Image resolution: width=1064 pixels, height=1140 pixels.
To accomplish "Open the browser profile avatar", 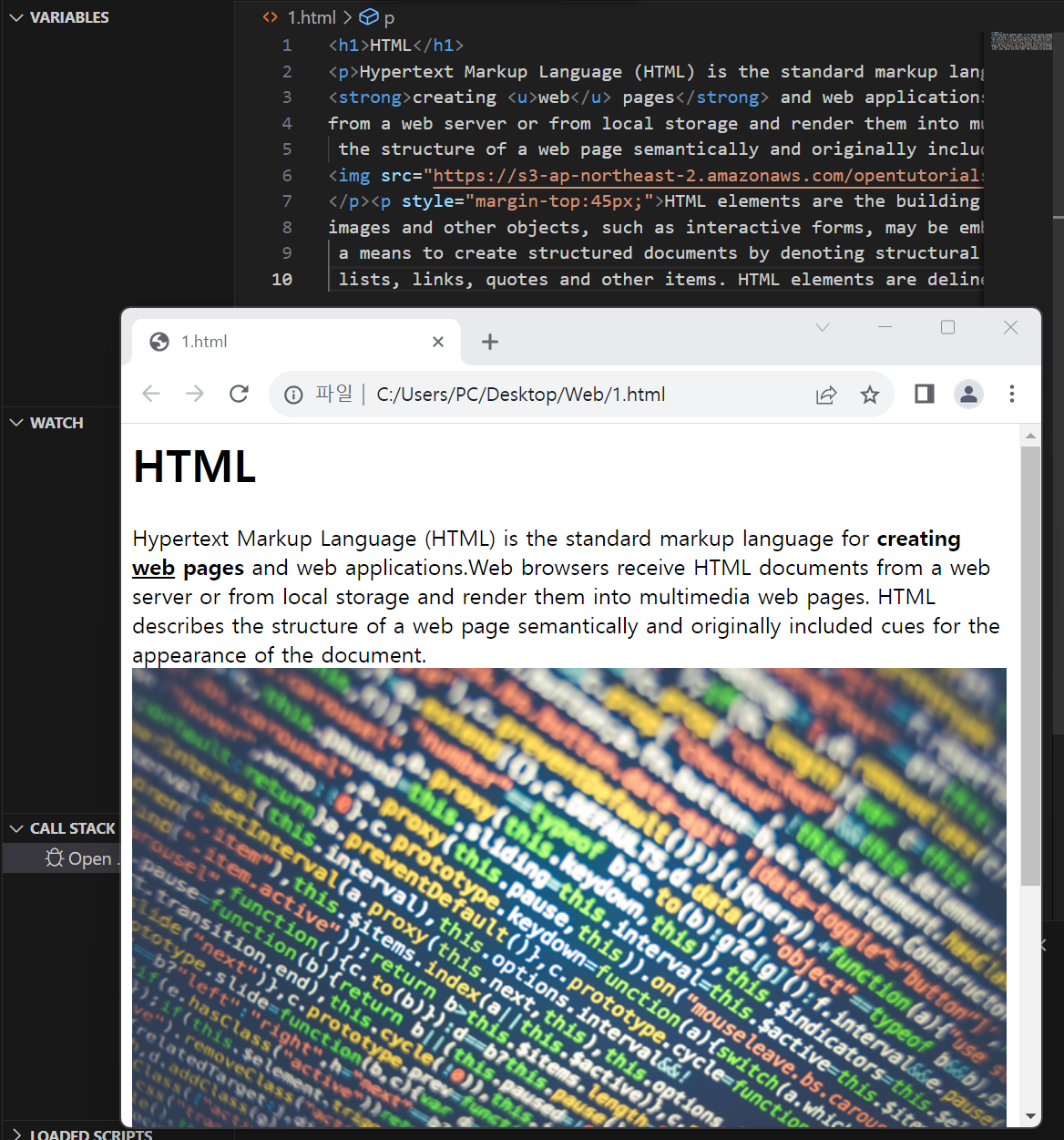I will coord(968,394).
